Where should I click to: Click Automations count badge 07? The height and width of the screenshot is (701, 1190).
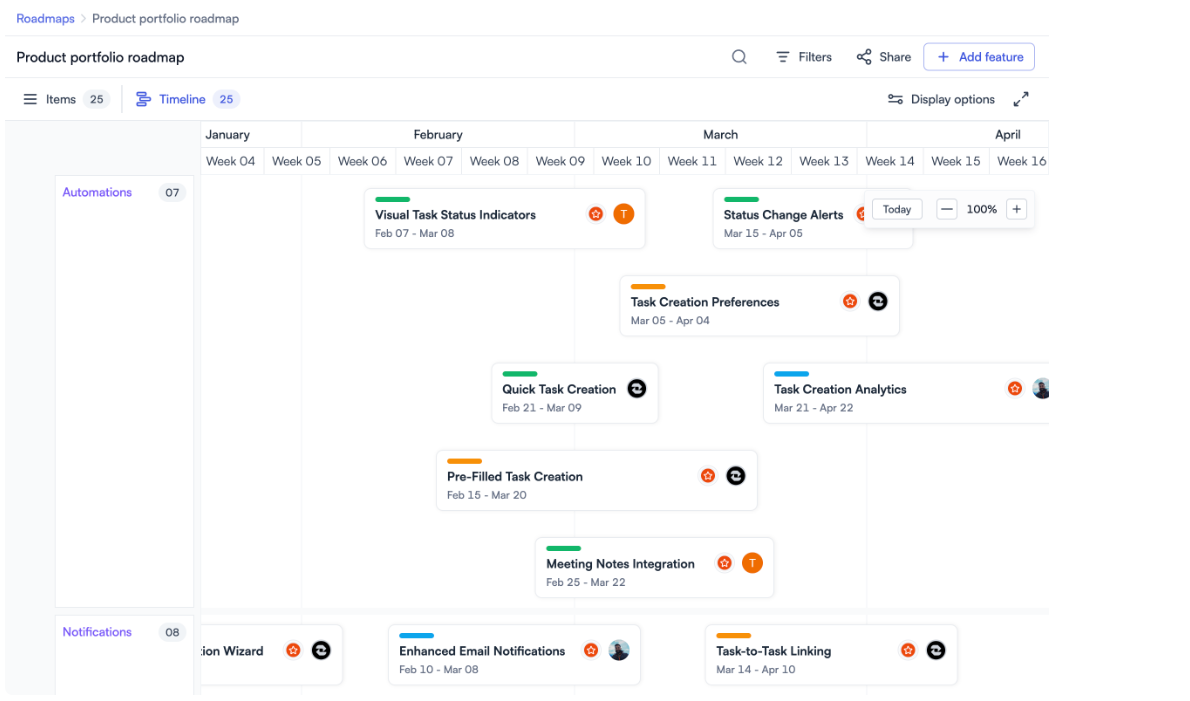pyautogui.click(x=172, y=193)
